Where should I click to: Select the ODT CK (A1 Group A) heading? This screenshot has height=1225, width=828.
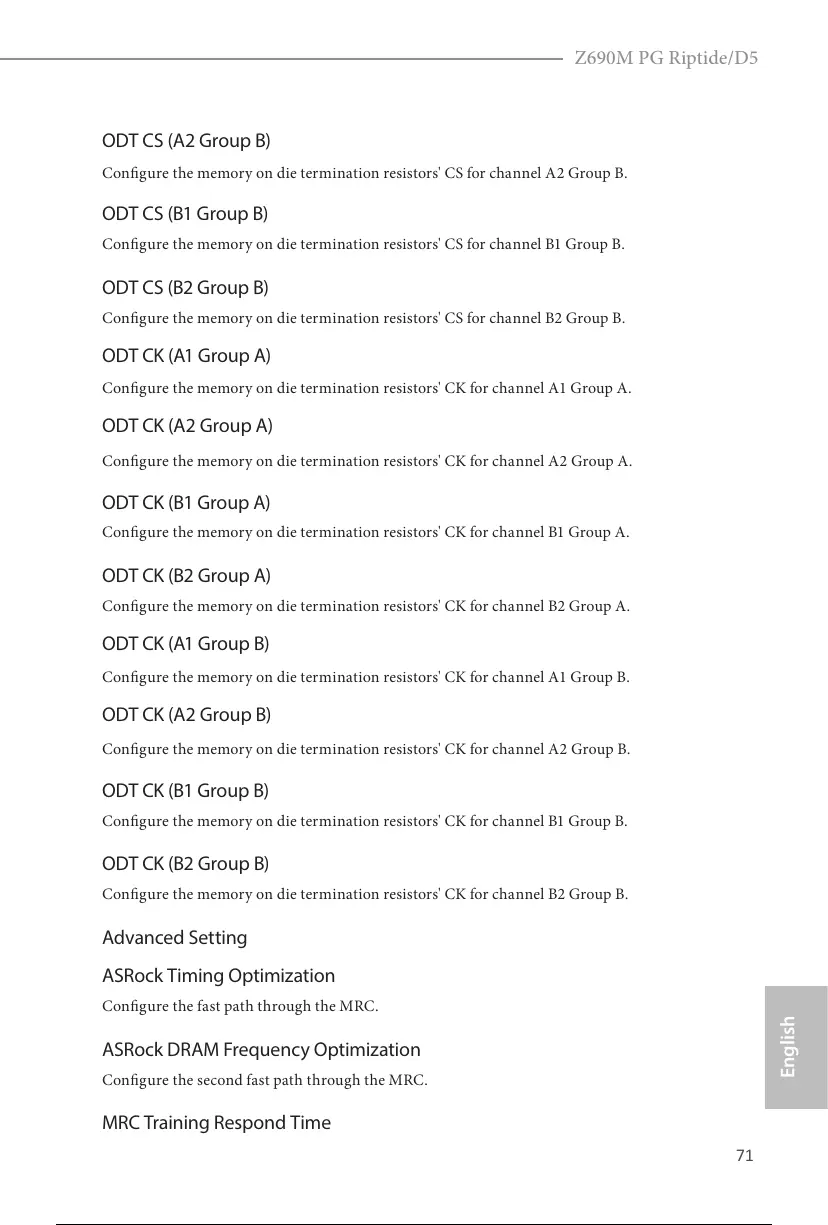pyautogui.click(x=186, y=356)
